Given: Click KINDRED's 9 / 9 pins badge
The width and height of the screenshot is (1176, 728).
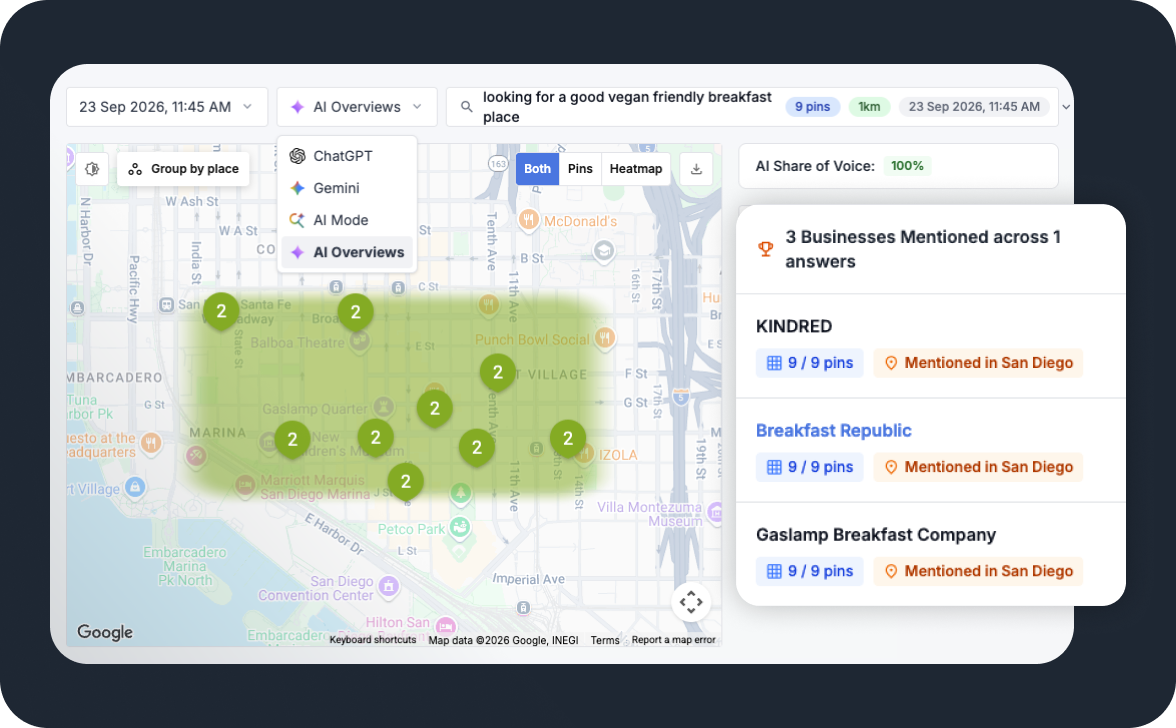Looking at the screenshot, I should (810, 363).
